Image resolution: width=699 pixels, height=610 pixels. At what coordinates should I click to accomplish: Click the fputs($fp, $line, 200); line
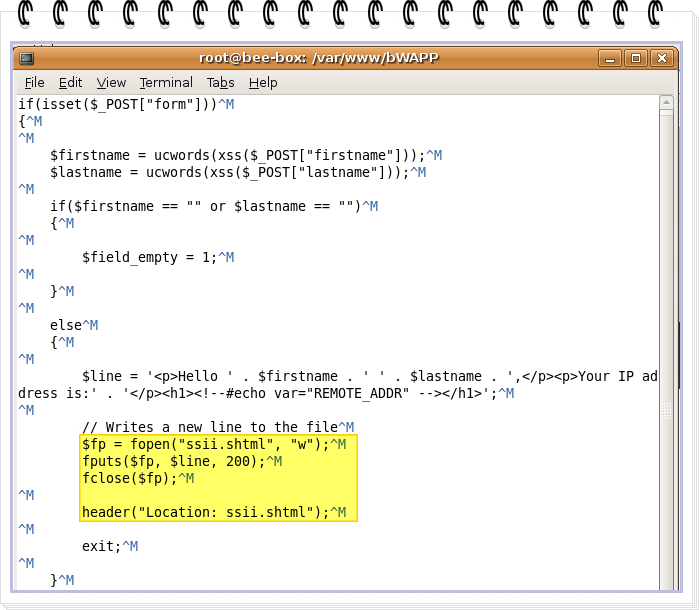click(182, 461)
